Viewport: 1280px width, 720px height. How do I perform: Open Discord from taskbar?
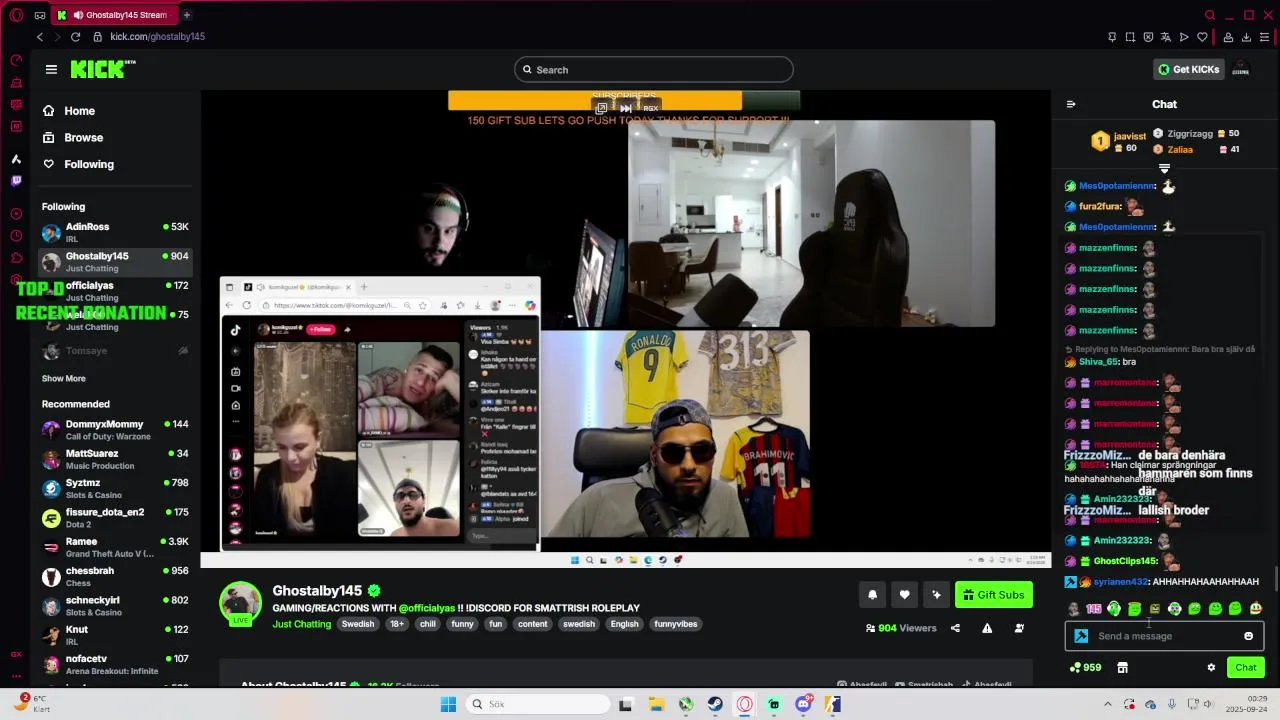(x=803, y=704)
